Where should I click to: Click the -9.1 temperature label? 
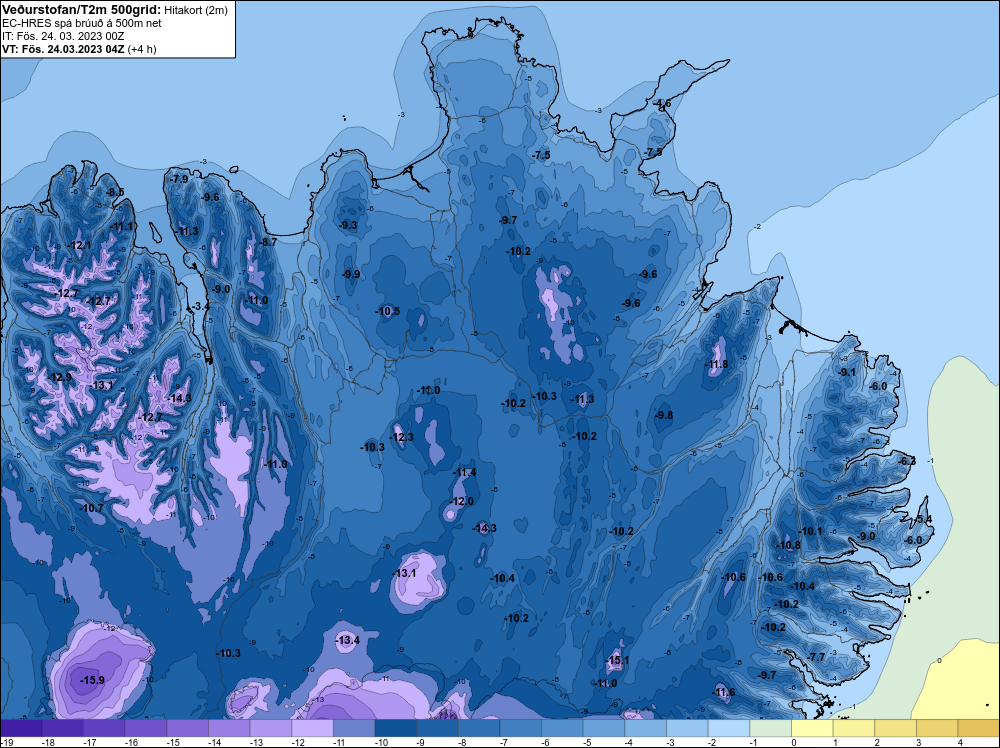coord(847,372)
